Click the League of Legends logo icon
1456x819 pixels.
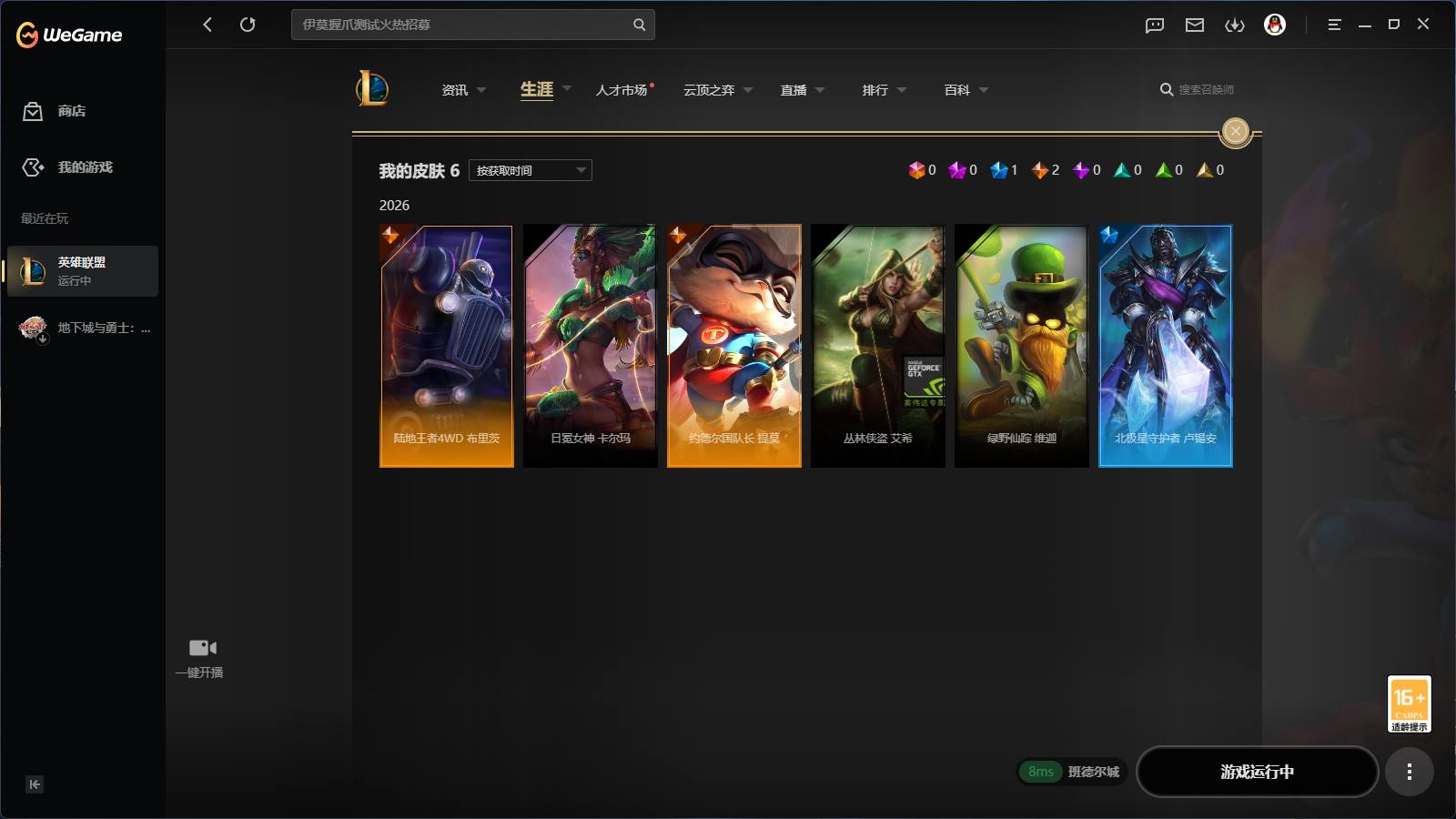[x=372, y=88]
